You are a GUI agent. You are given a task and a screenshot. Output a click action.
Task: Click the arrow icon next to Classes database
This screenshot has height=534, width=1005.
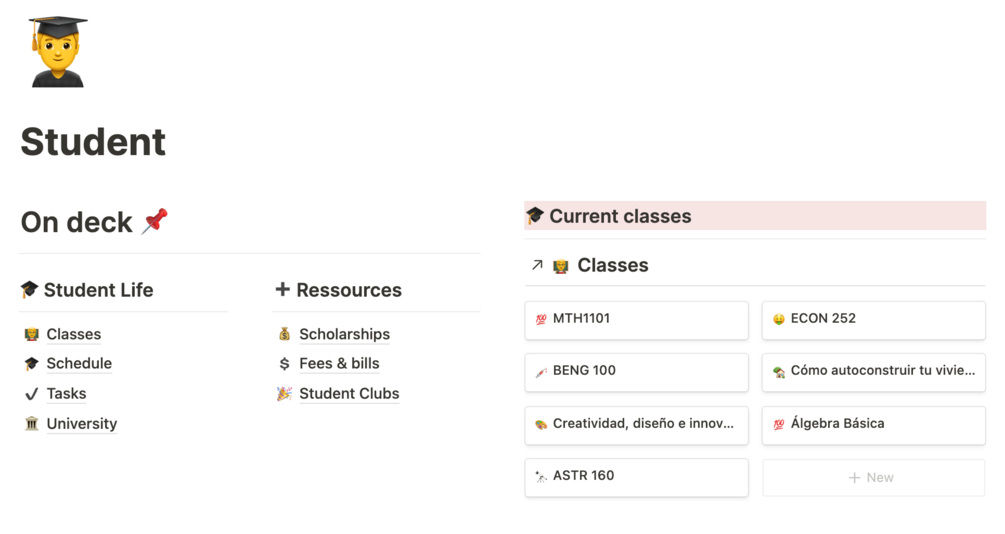click(x=537, y=265)
